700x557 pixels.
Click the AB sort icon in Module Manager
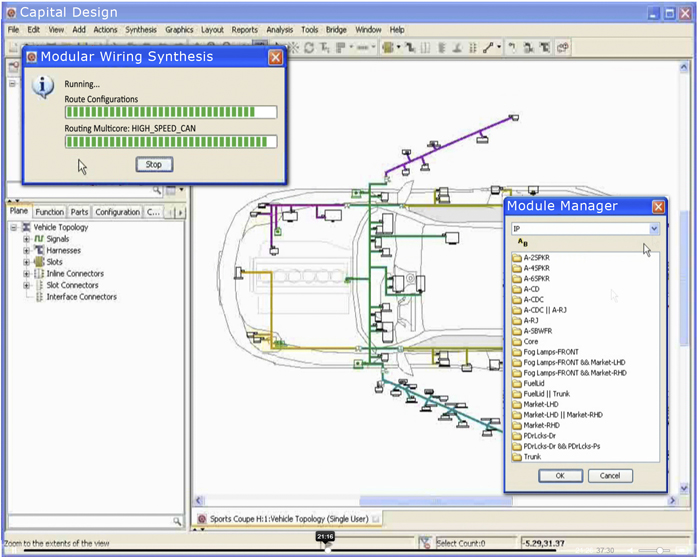coord(523,242)
